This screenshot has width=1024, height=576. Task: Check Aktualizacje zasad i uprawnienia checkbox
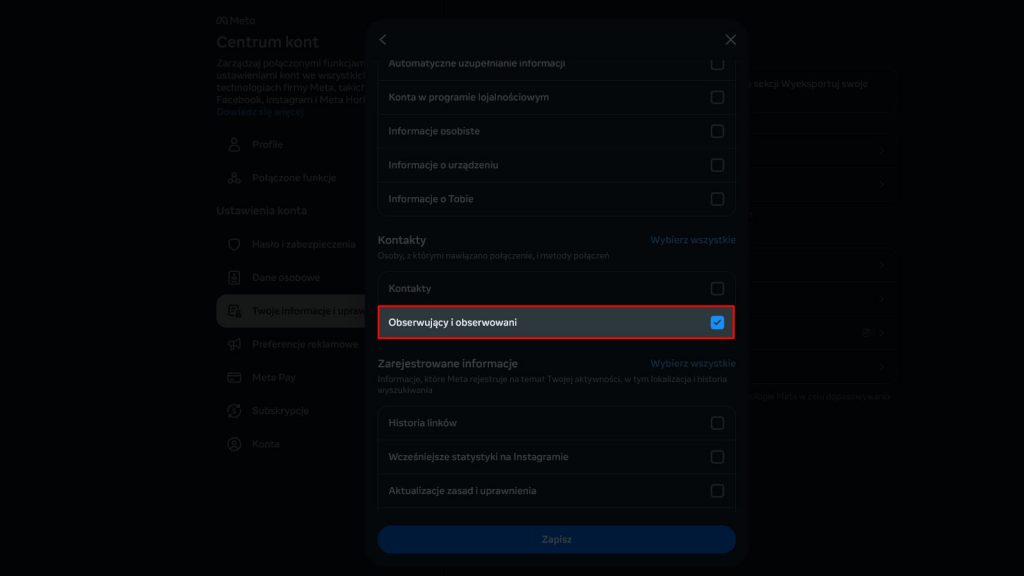click(x=717, y=491)
